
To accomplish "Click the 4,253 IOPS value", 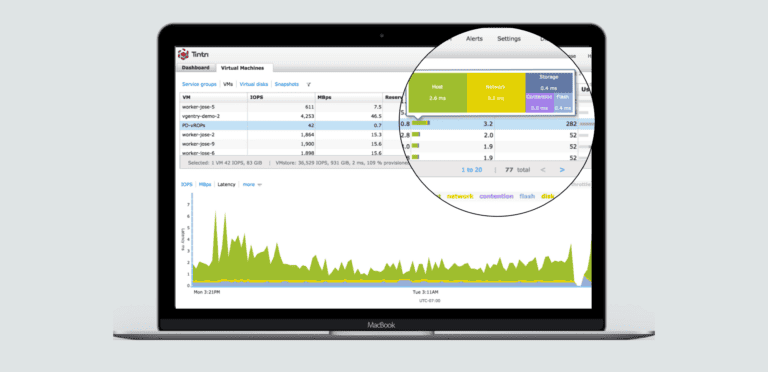I will (x=307, y=116).
